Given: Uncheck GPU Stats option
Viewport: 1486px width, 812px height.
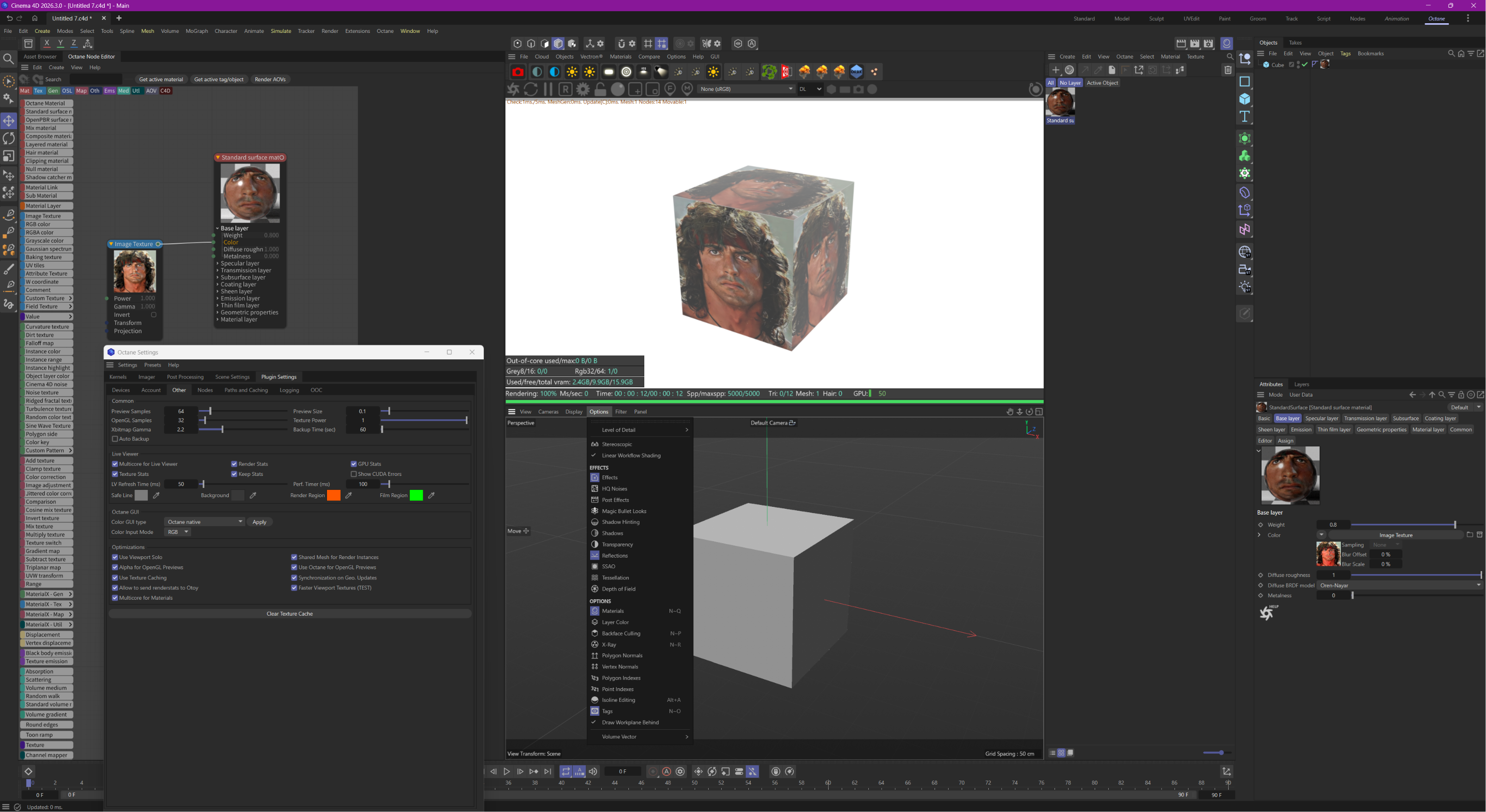Looking at the screenshot, I should [354, 464].
